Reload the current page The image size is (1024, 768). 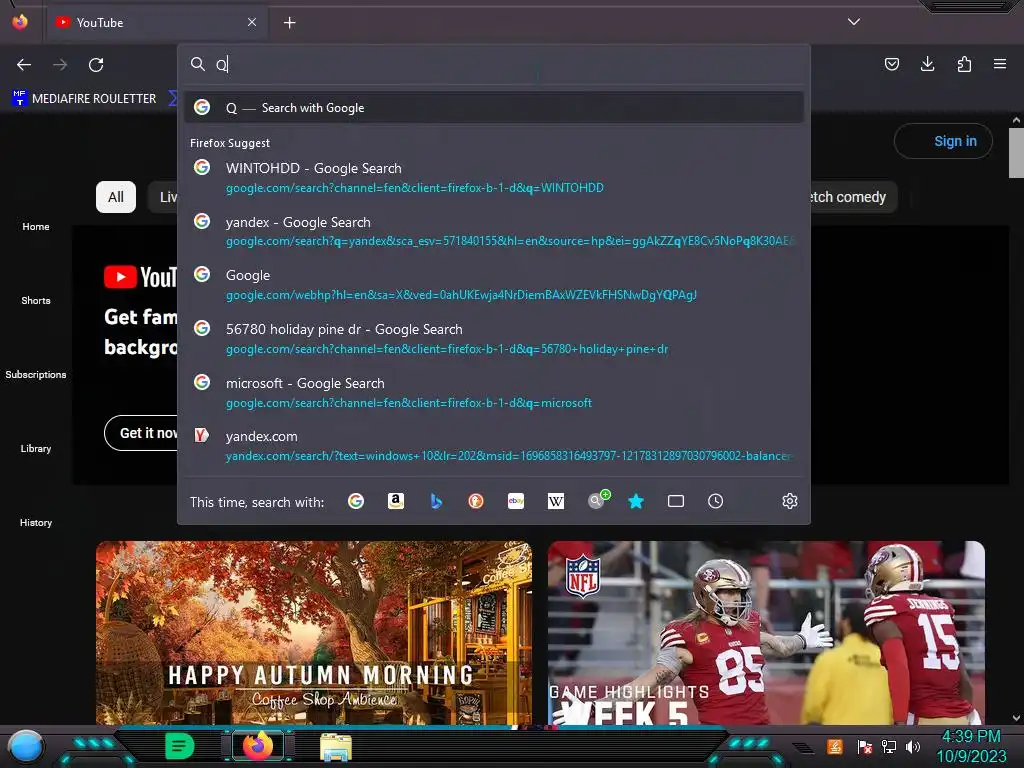coord(96,65)
